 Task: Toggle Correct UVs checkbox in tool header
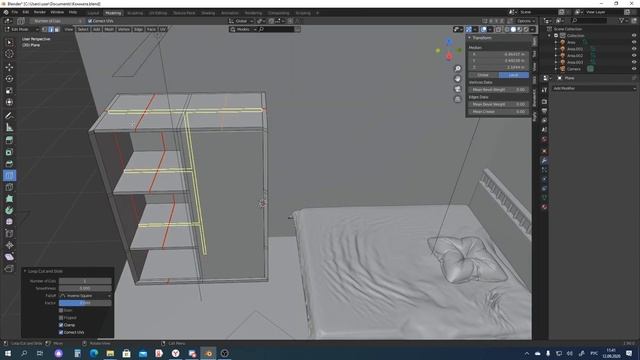coord(90,21)
